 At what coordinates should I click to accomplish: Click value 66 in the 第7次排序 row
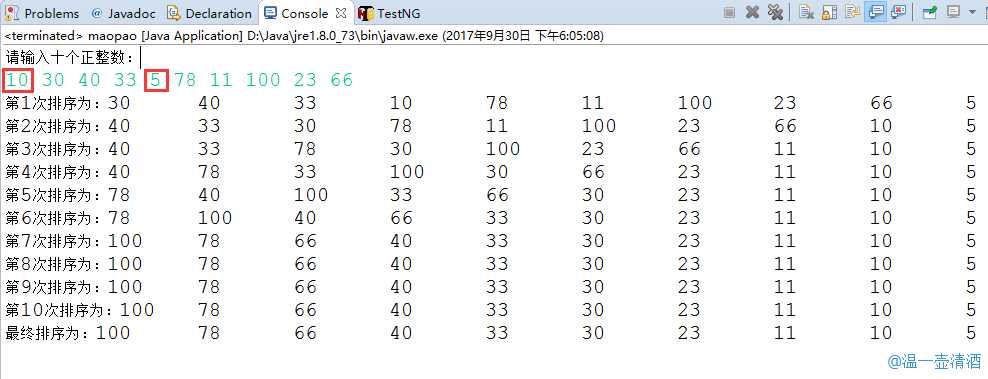(x=305, y=241)
